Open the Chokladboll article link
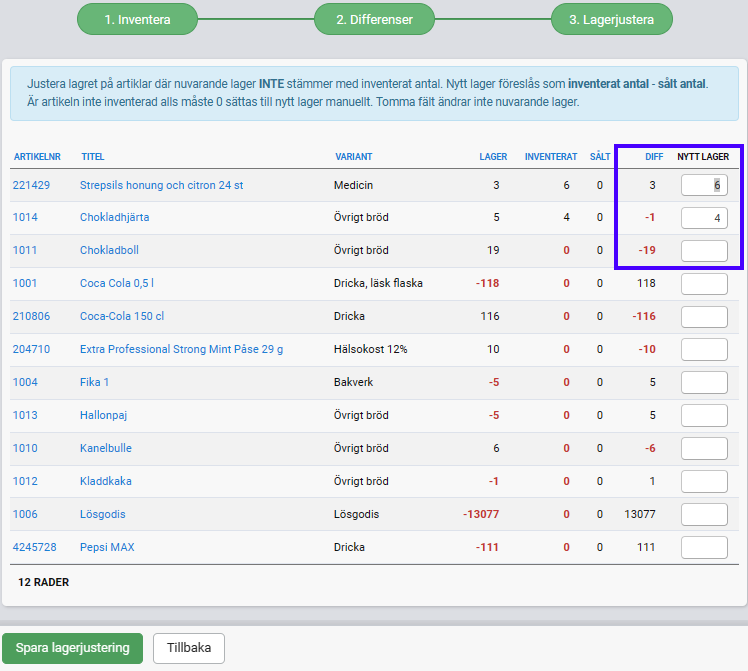748x671 pixels. click(108, 251)
